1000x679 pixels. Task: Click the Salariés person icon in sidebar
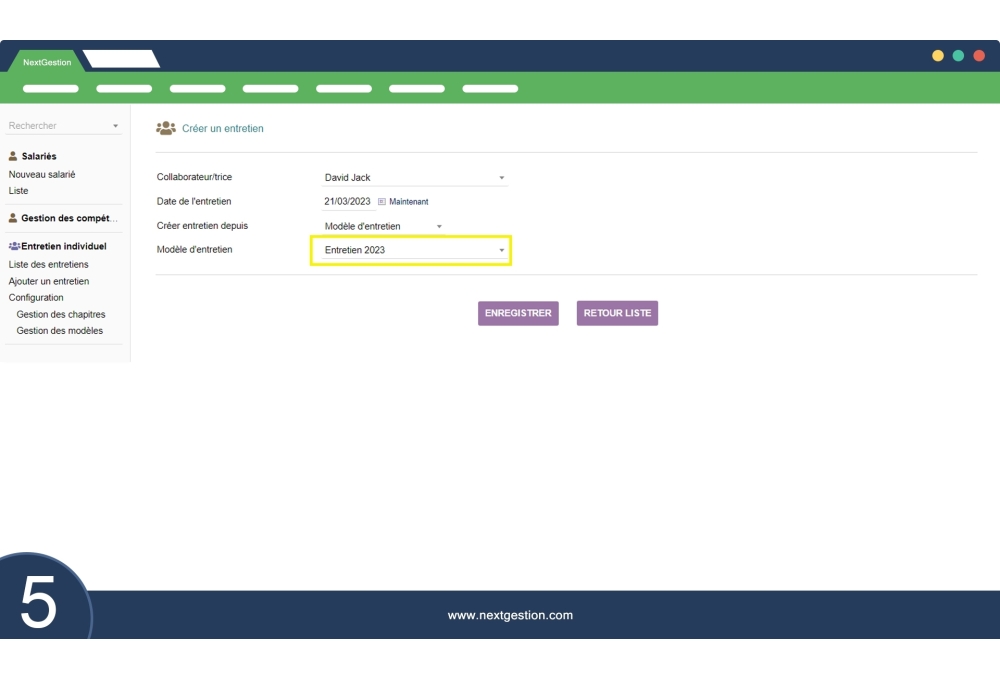(13, 156)
